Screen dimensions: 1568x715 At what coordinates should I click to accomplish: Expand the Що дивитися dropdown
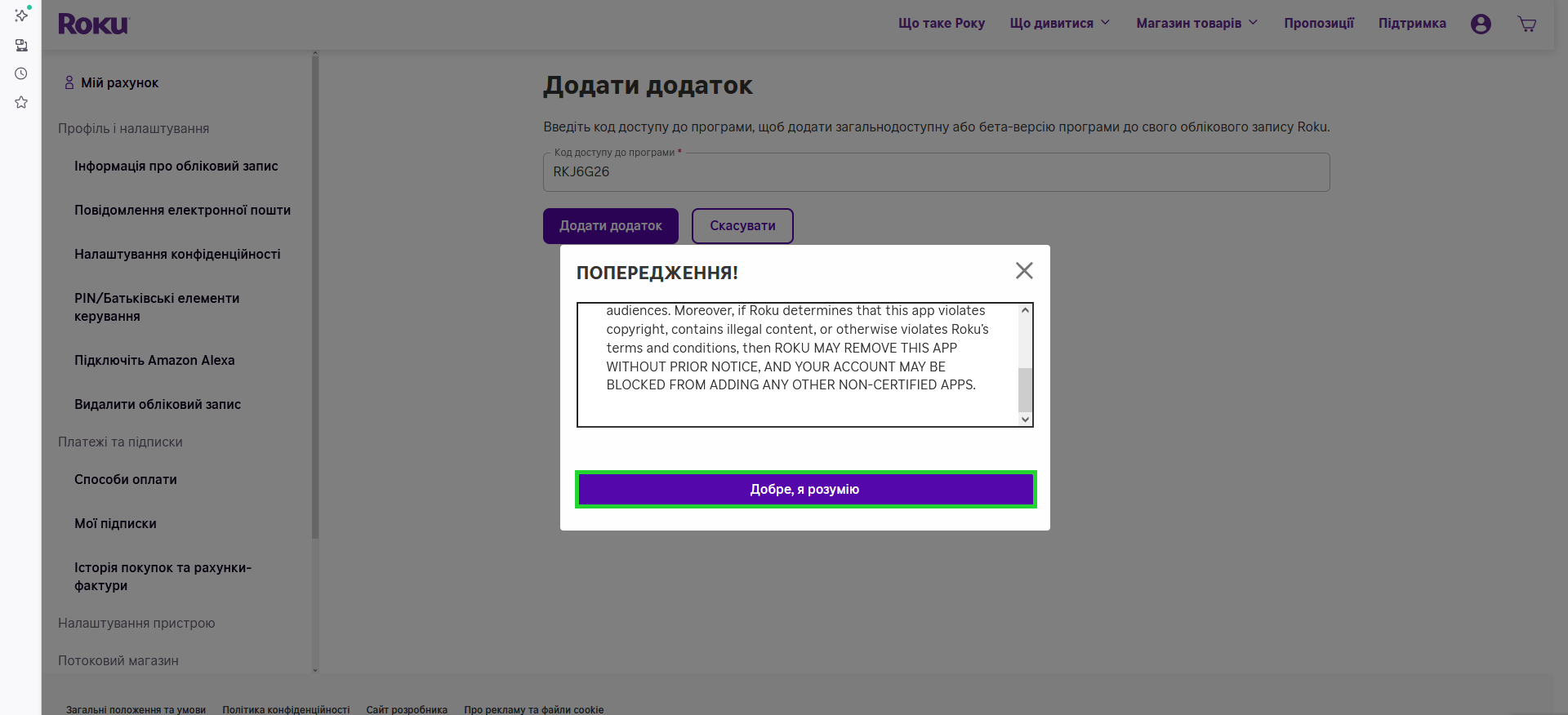tap(1059, 23)
